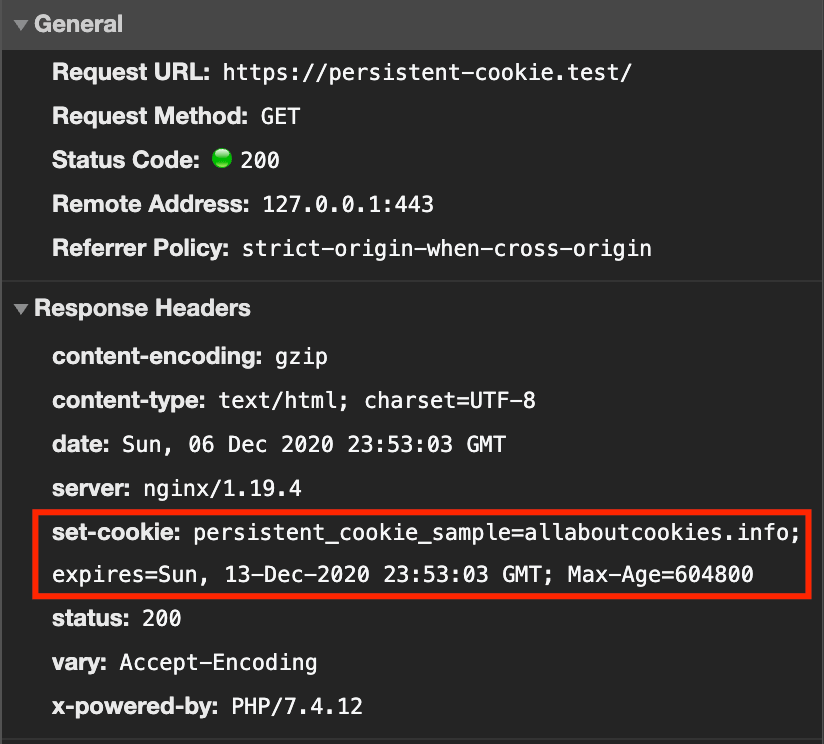Click the green status code indicator
The width and height of the screenshot is (824, 744).
[x=221, y=159]
